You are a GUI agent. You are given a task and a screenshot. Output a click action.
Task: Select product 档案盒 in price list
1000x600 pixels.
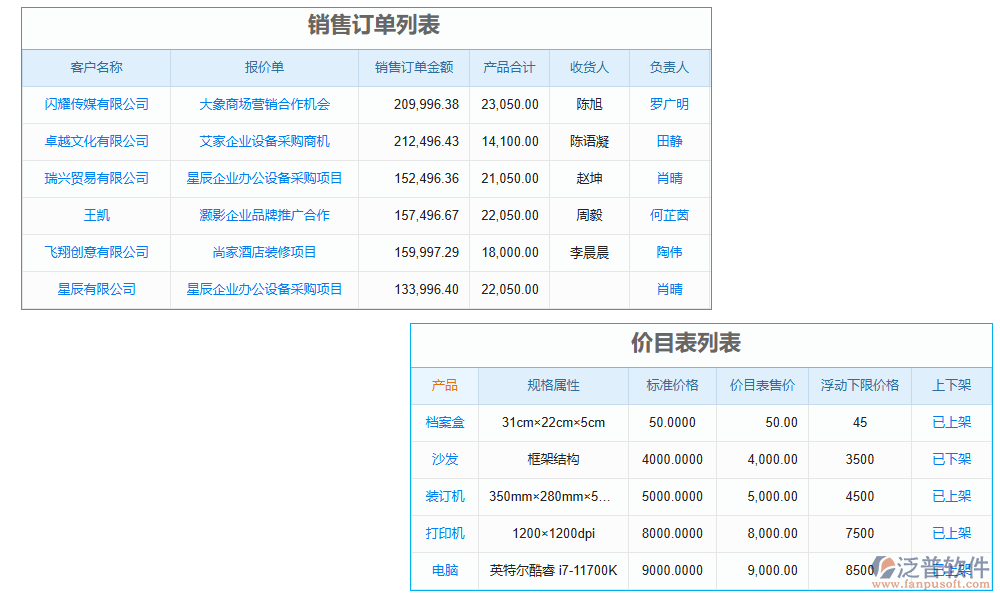click(445, 423)
